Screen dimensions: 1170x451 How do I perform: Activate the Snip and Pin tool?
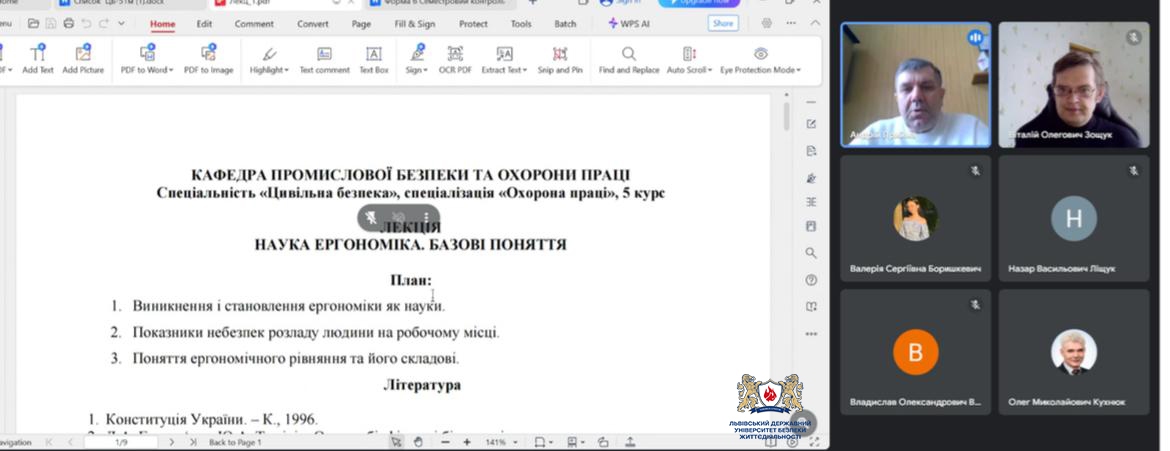(559, 59)
